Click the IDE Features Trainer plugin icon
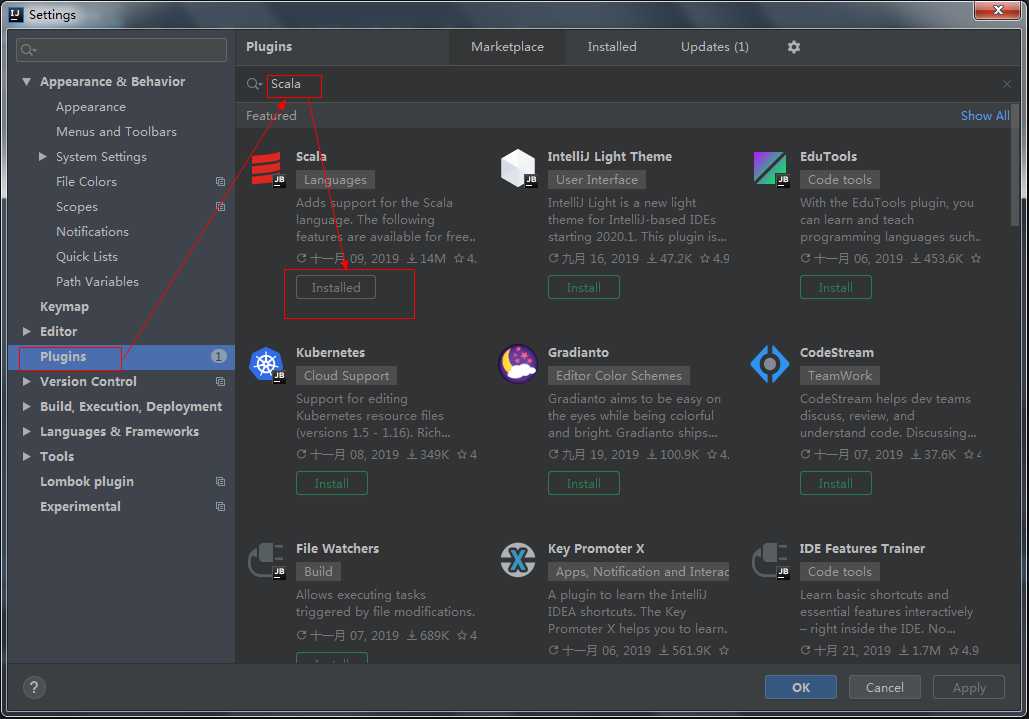Screen dimensions: 1029x719 [x=770, y=560]
